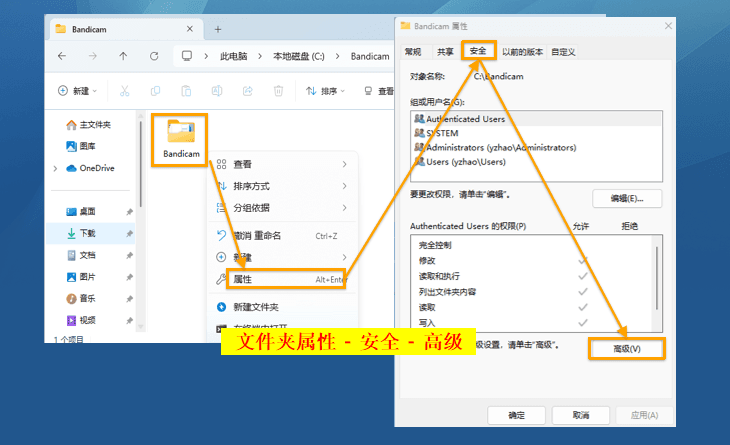Click the chevron after 本地磁盘 (C:)

tap(338, 56)
